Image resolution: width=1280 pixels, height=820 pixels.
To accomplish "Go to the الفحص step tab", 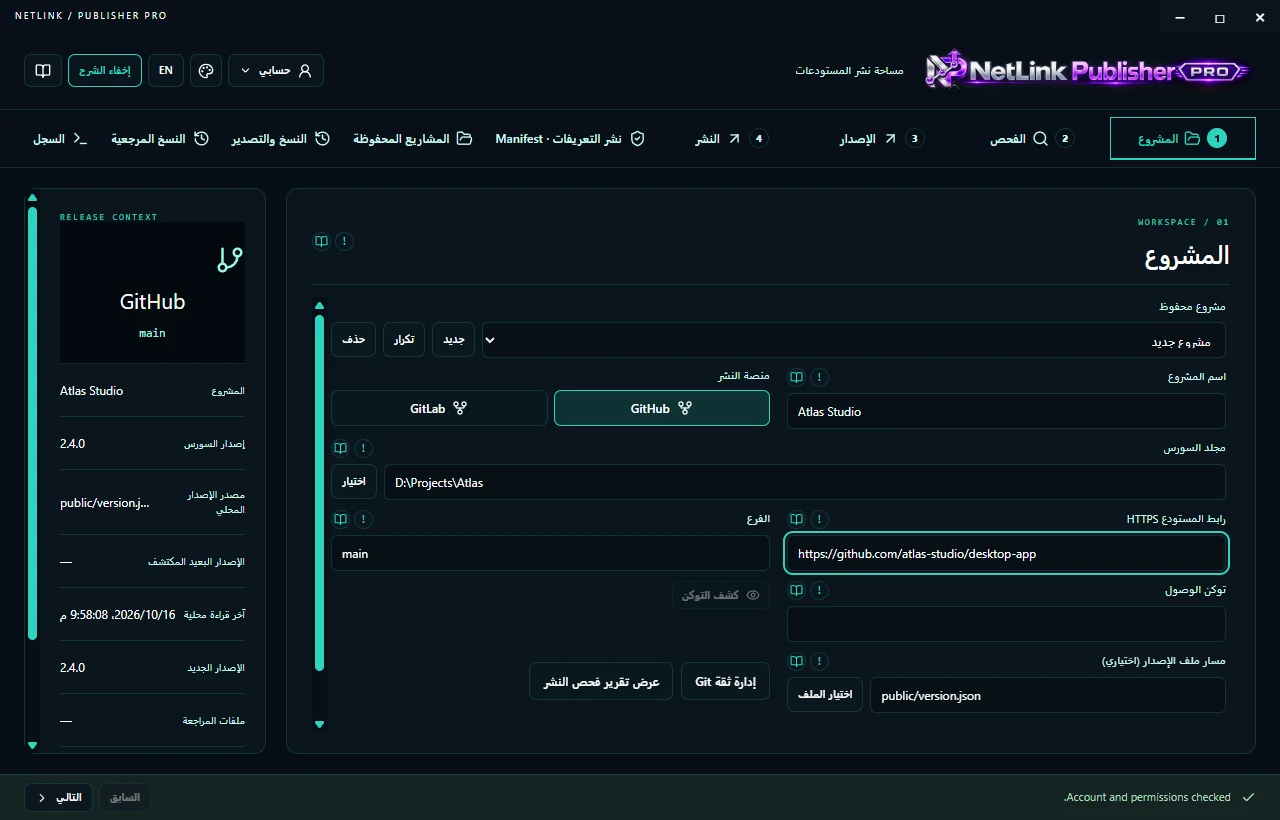I will pyautogui.click(x=1032, y=139).
